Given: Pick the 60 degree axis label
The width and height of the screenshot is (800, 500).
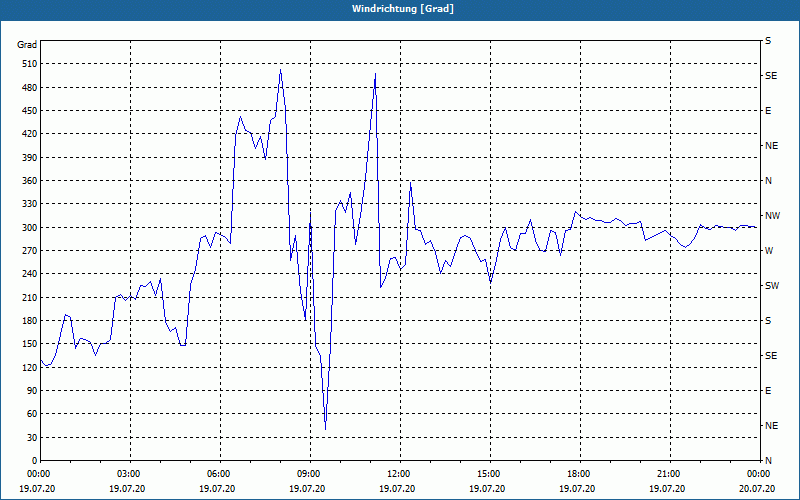Looking at the screenshot, I should pos(32,414).
